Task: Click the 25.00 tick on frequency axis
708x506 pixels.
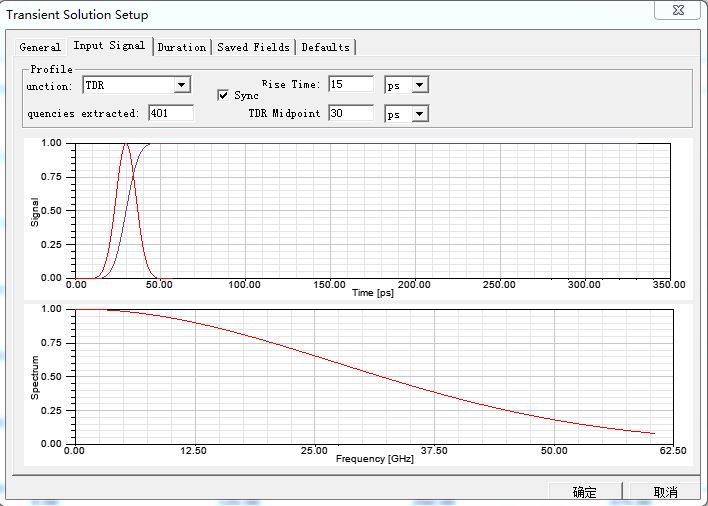Action: (x=314, y=450)
